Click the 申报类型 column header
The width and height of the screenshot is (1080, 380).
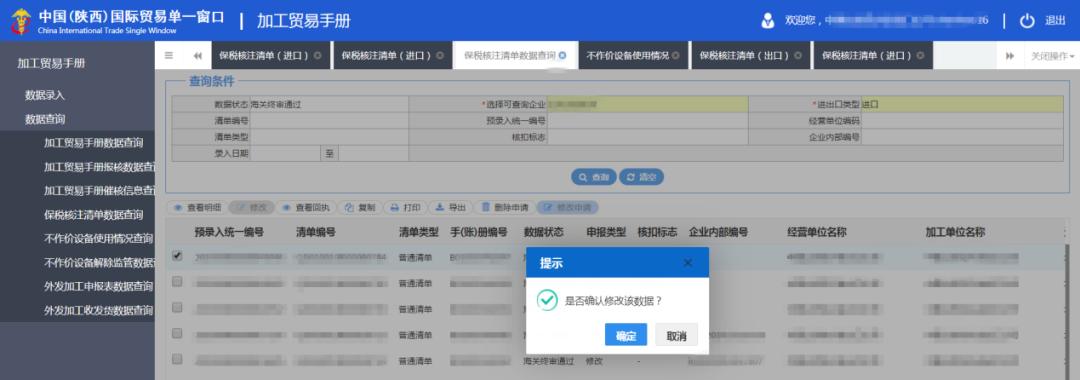pyautogui.click(x=606, y=233)
